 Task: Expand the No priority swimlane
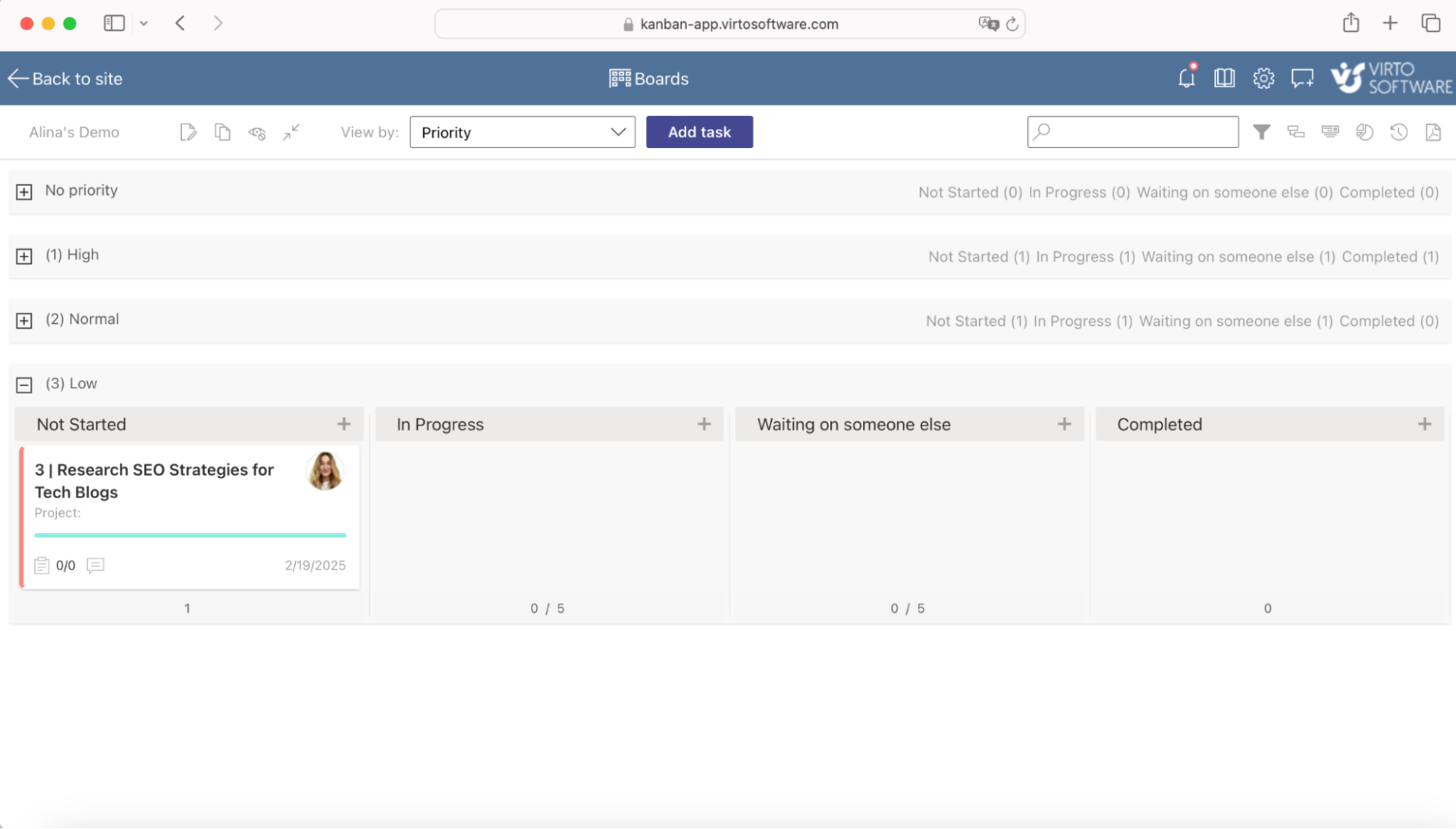[24, 191]
